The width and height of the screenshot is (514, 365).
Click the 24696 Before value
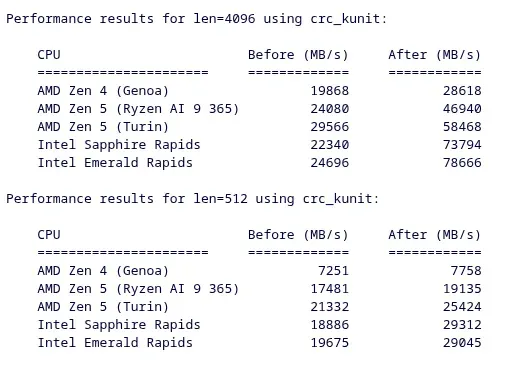pos(330,163)
